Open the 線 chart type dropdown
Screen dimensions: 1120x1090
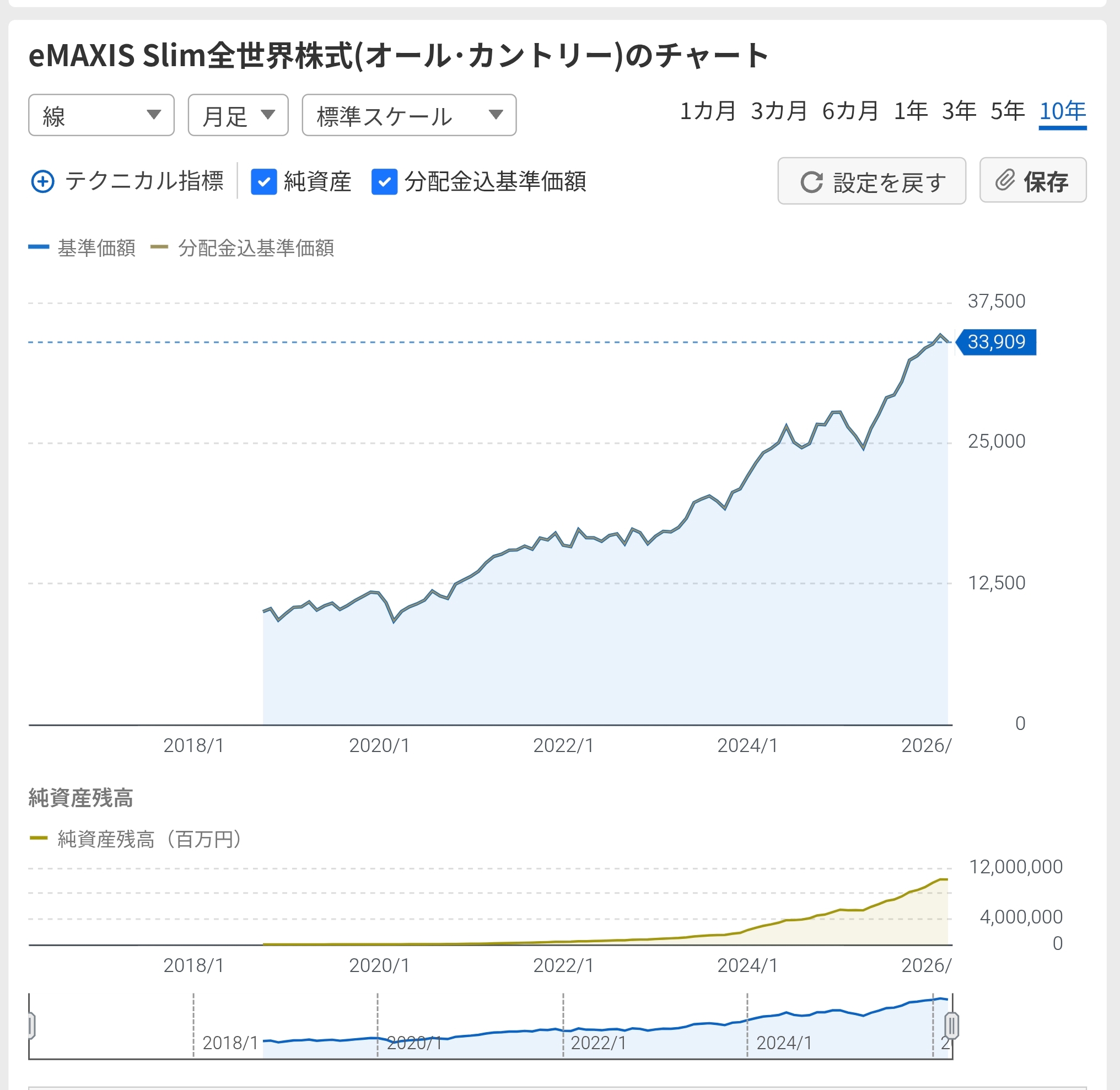[101, 115]
